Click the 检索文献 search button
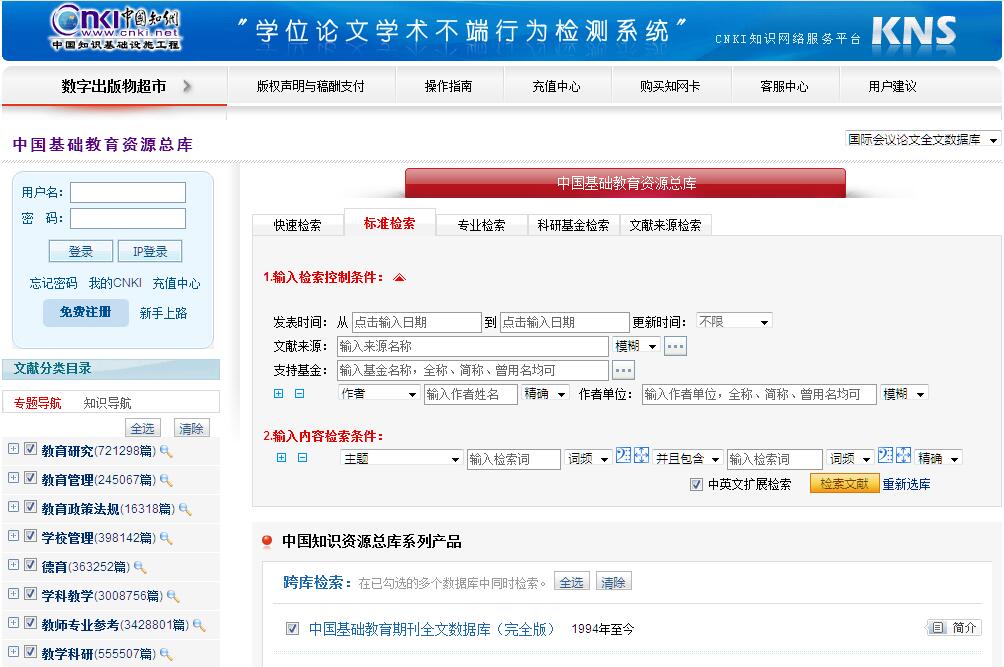 tap(844, 484)
